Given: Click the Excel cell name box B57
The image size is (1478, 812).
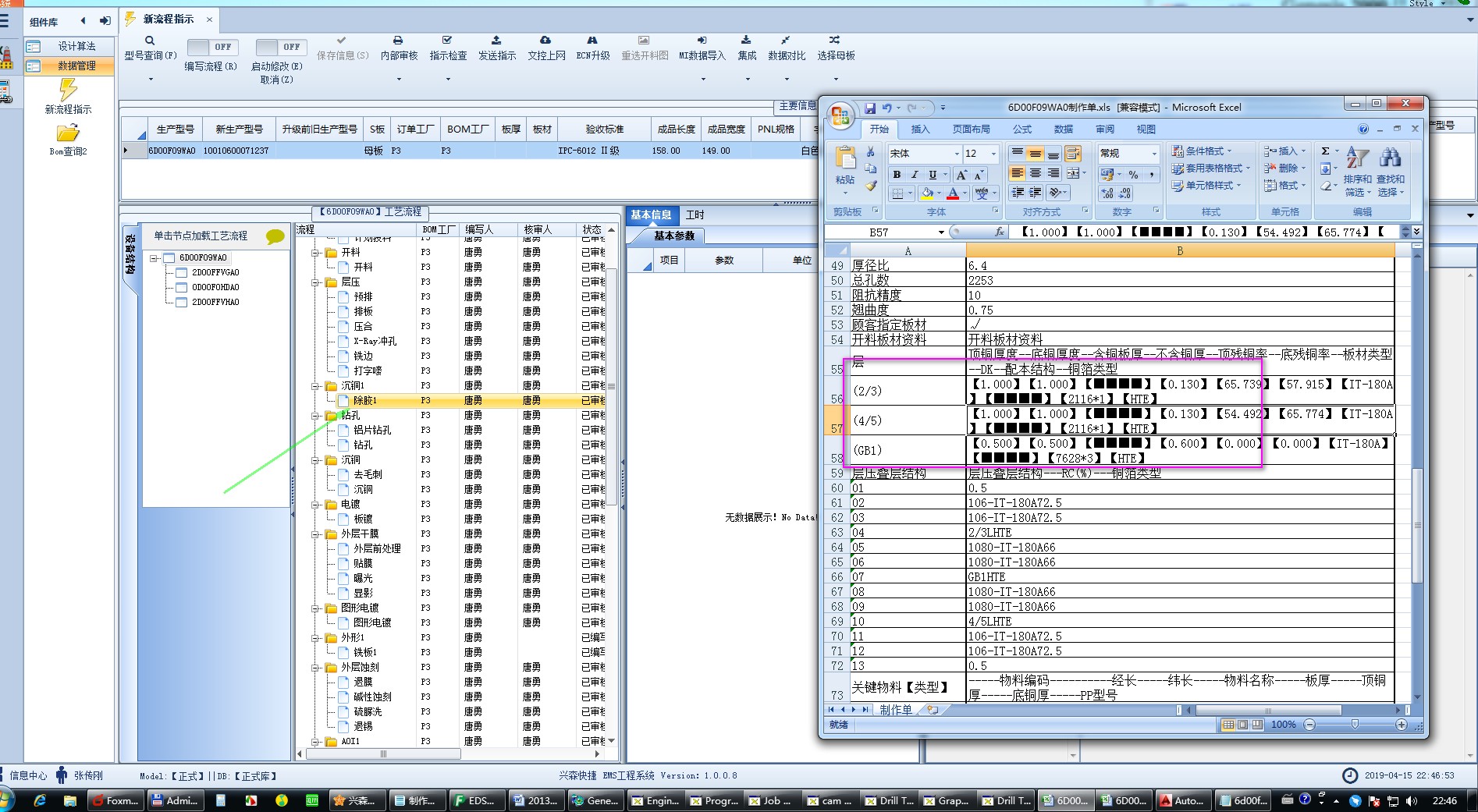Looking at the screenshot, I should [x=879, y=232].
